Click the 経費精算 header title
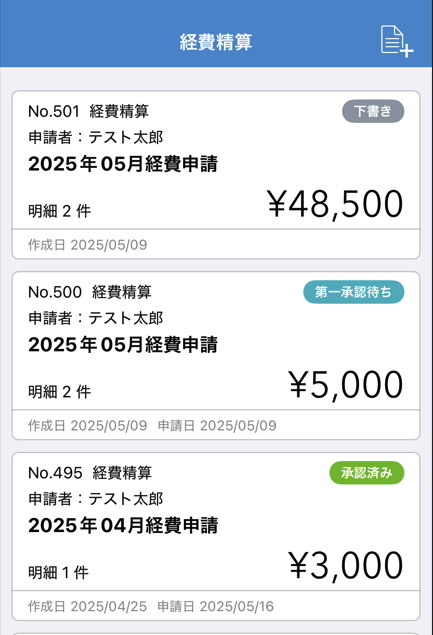This screenshot has width=433, height=635. (x=216, y=42)
